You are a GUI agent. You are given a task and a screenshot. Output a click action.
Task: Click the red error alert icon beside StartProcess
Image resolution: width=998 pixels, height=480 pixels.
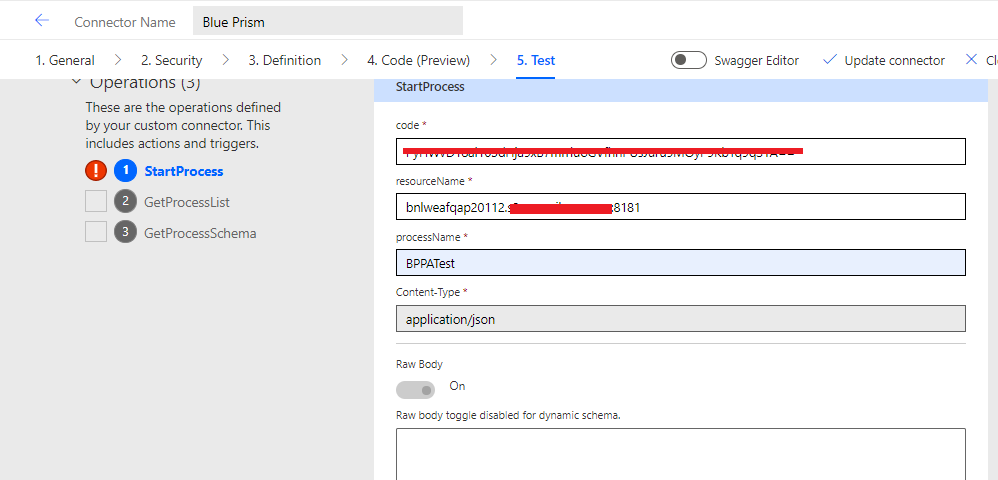pyautogui.click(x=96, y=171)
